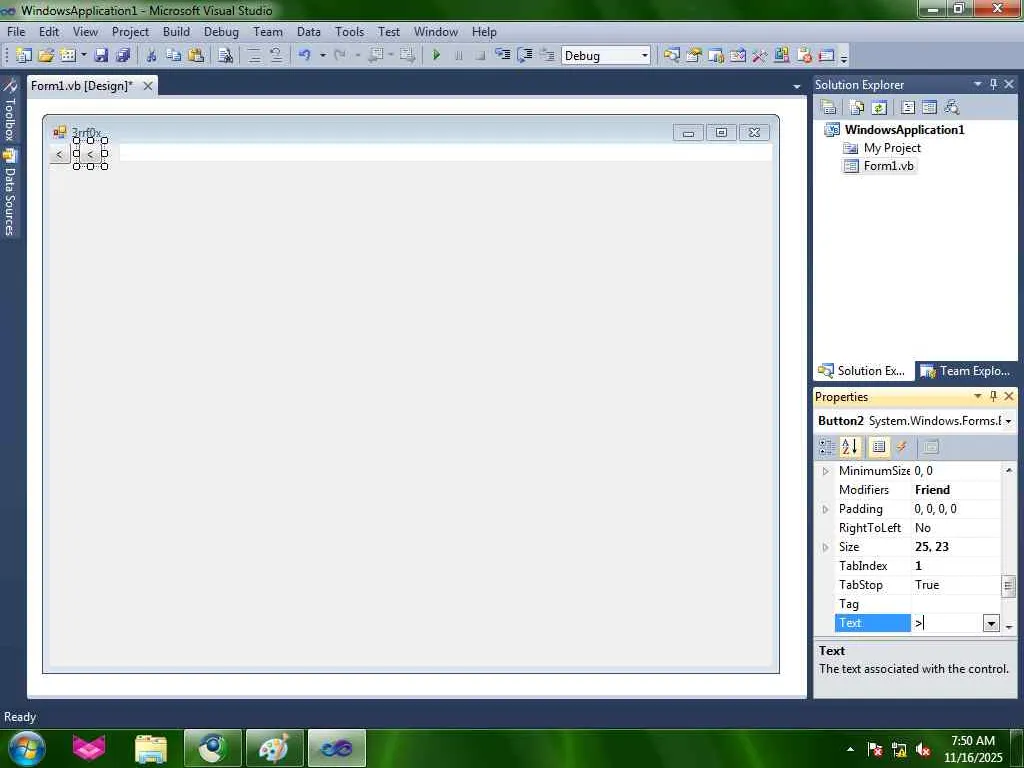Image resolution: width=1024 pixels, height=768 pixels.
Task: Open the Data Sources side tab
Action: [x=10, y=193]
